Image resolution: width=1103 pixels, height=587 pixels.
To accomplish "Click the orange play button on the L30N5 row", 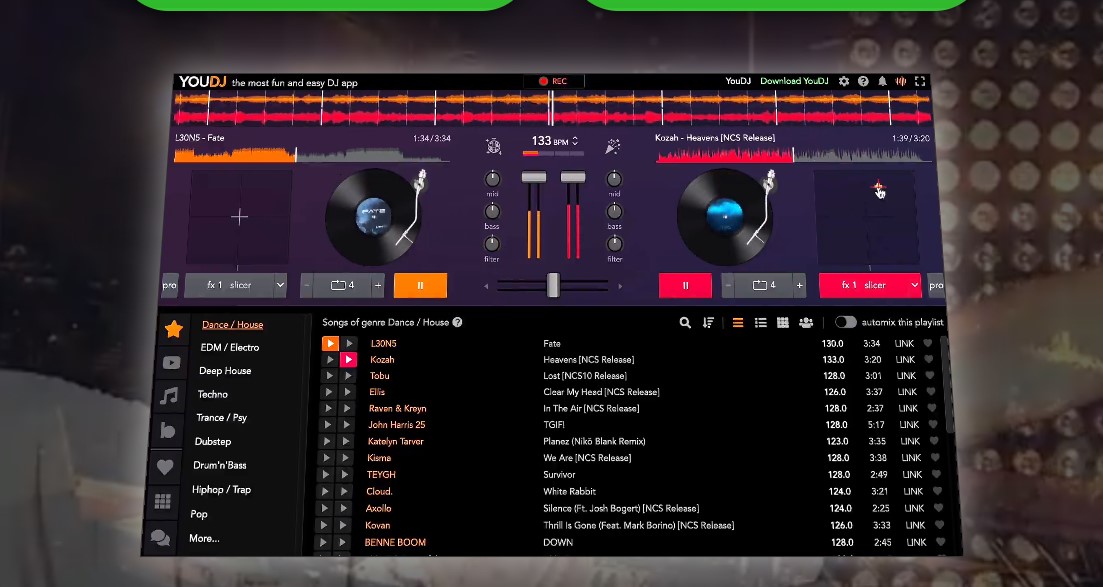I will [x=330, y=343].
